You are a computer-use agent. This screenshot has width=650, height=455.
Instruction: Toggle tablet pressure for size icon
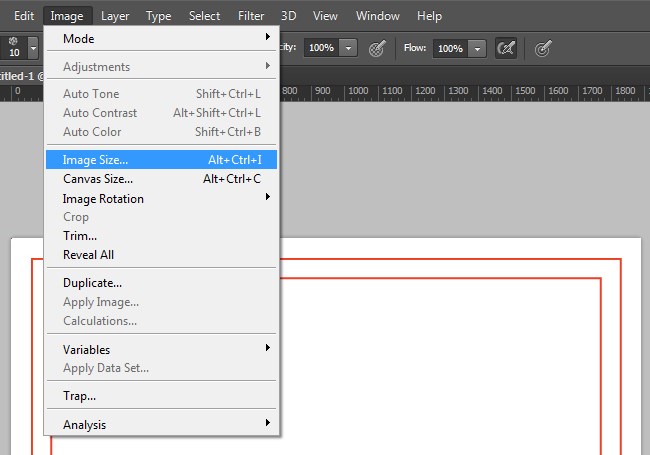coord(543,48)
